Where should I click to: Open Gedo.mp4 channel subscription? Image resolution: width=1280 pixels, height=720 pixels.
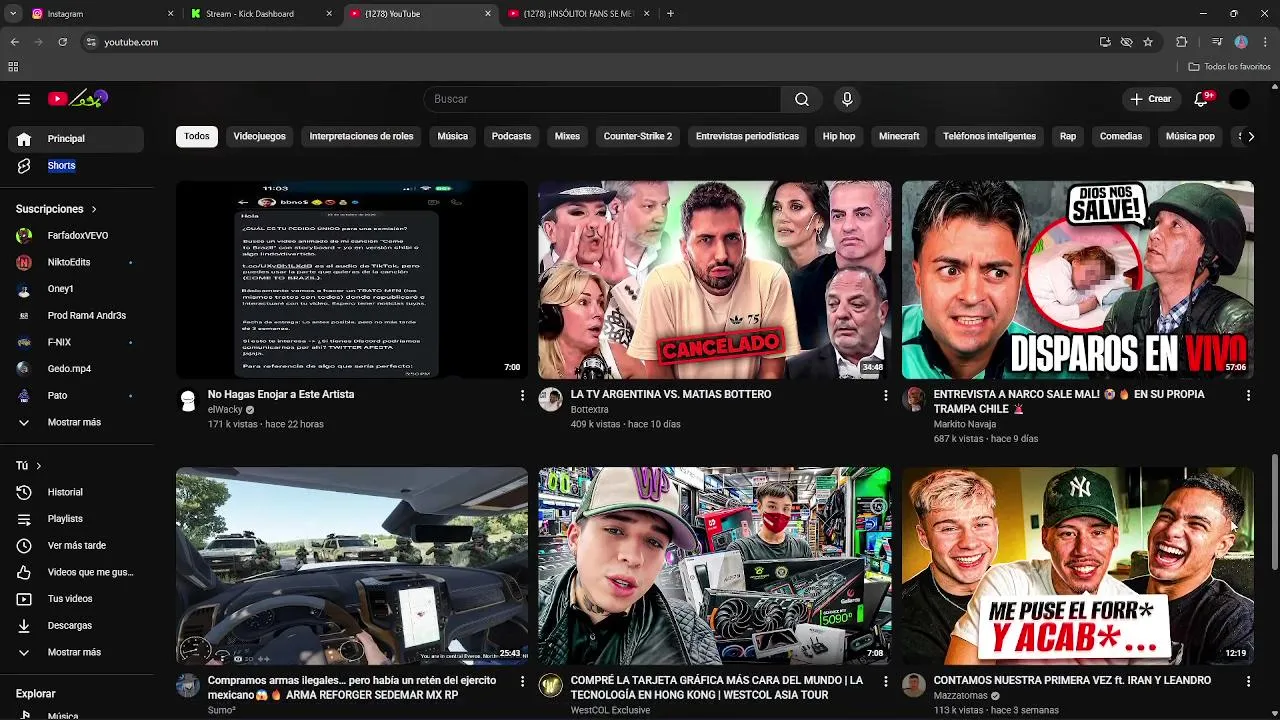click(x=76, y=369)
